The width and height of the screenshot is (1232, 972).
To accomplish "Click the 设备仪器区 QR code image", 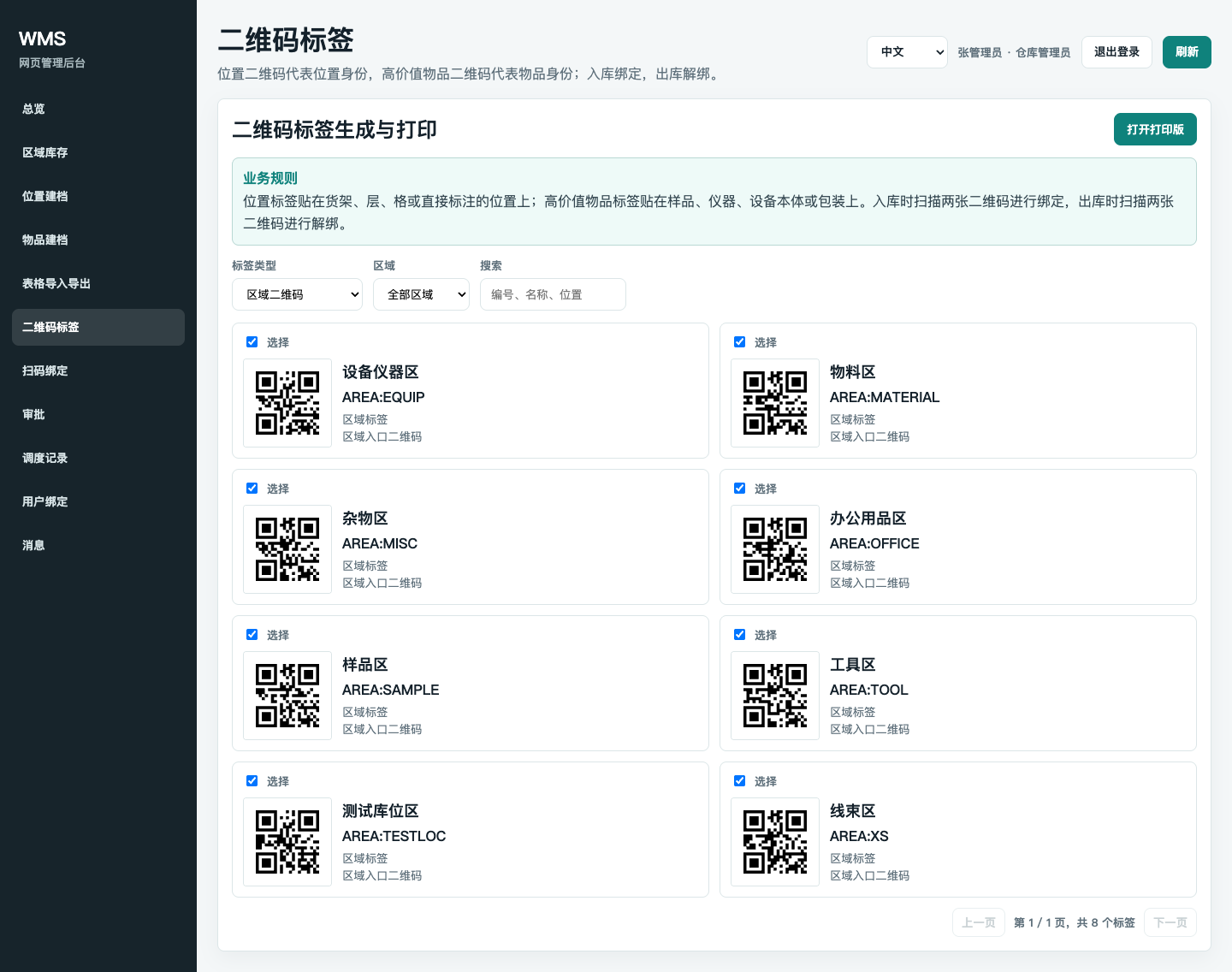I will point(287,403).
